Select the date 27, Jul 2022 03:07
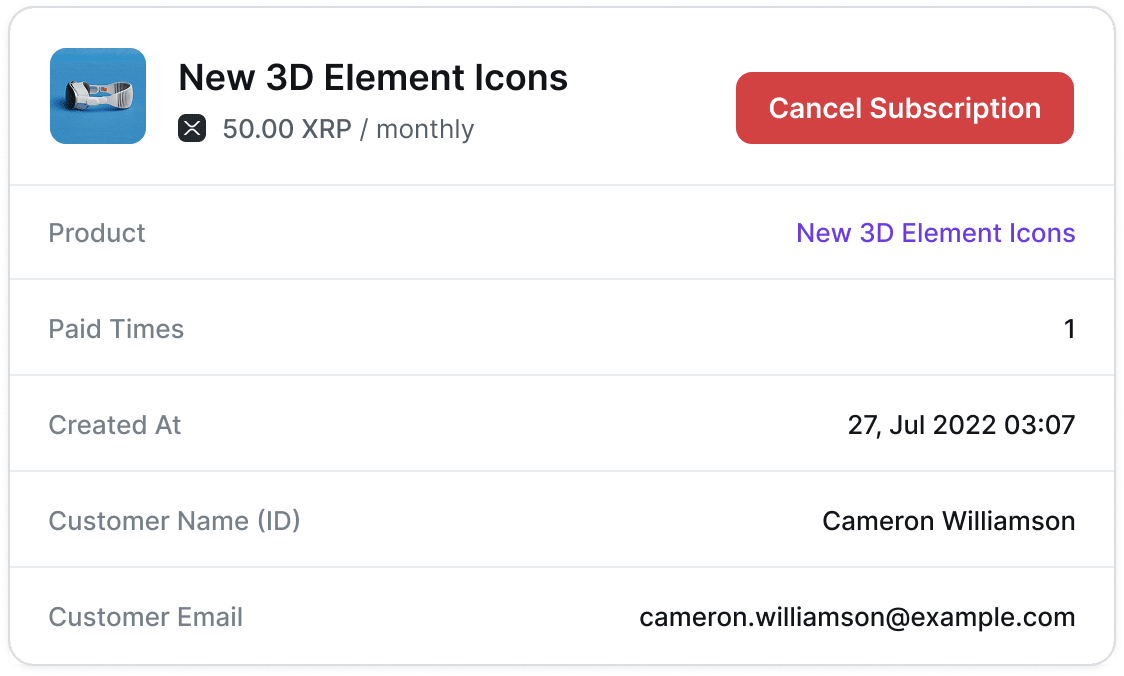Viewport: 1124px width, 676px height. tap(961, 425)
